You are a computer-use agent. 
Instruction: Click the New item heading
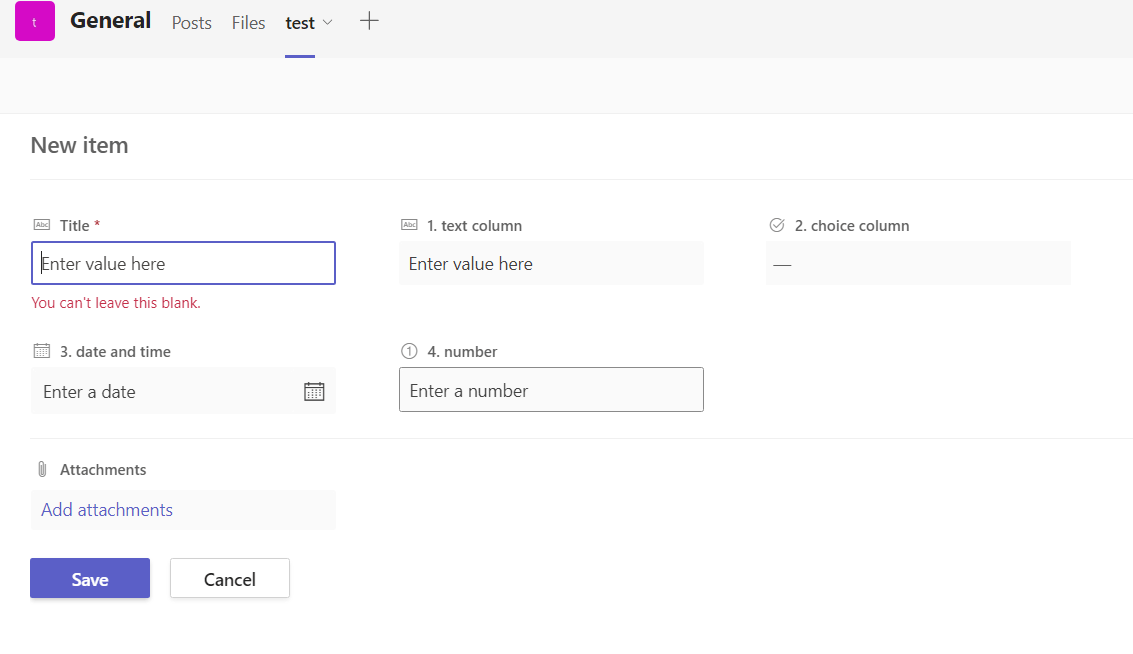tap(79, 145)
